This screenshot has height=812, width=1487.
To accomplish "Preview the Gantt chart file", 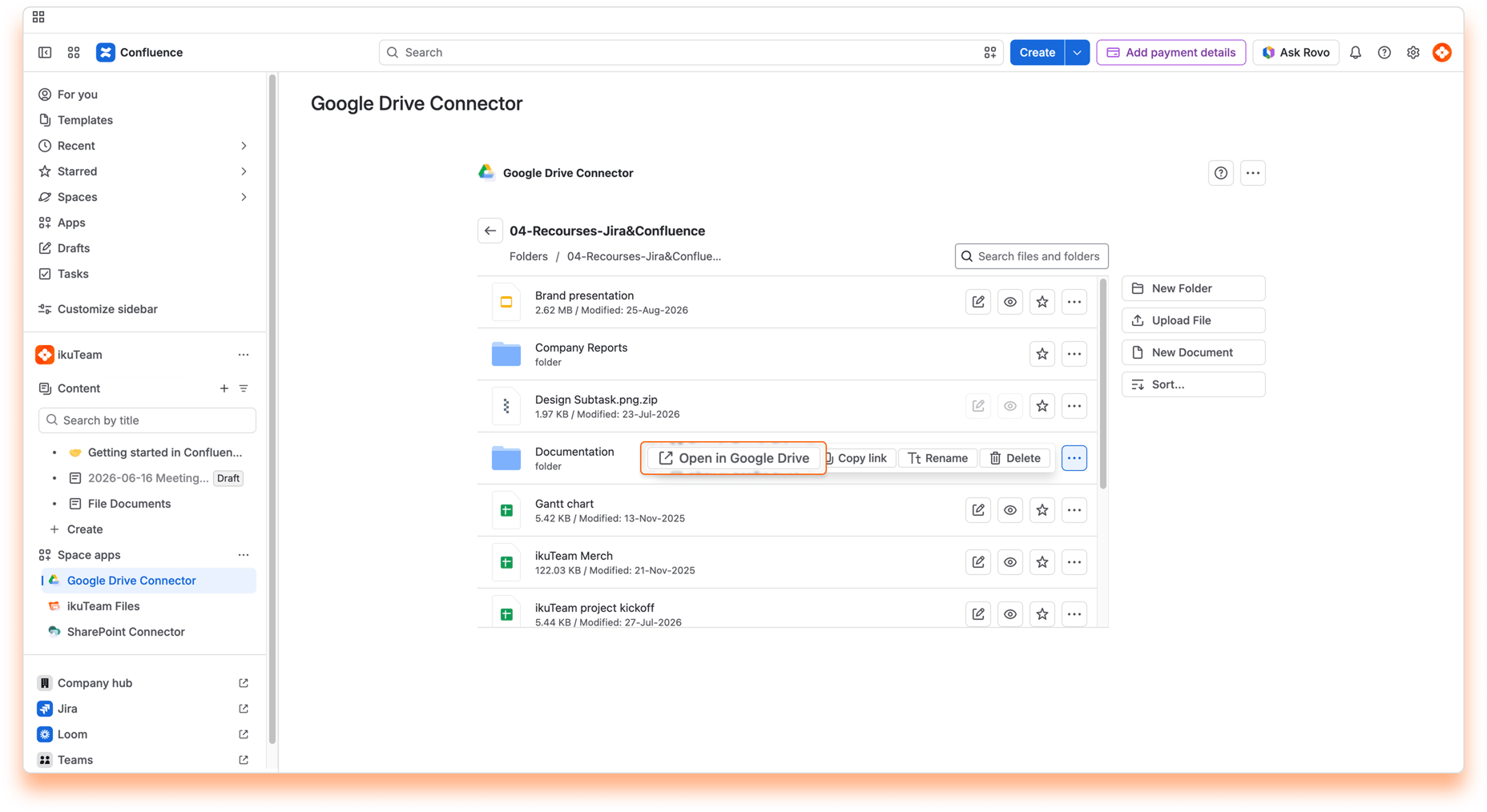I will coord(1010,510).
